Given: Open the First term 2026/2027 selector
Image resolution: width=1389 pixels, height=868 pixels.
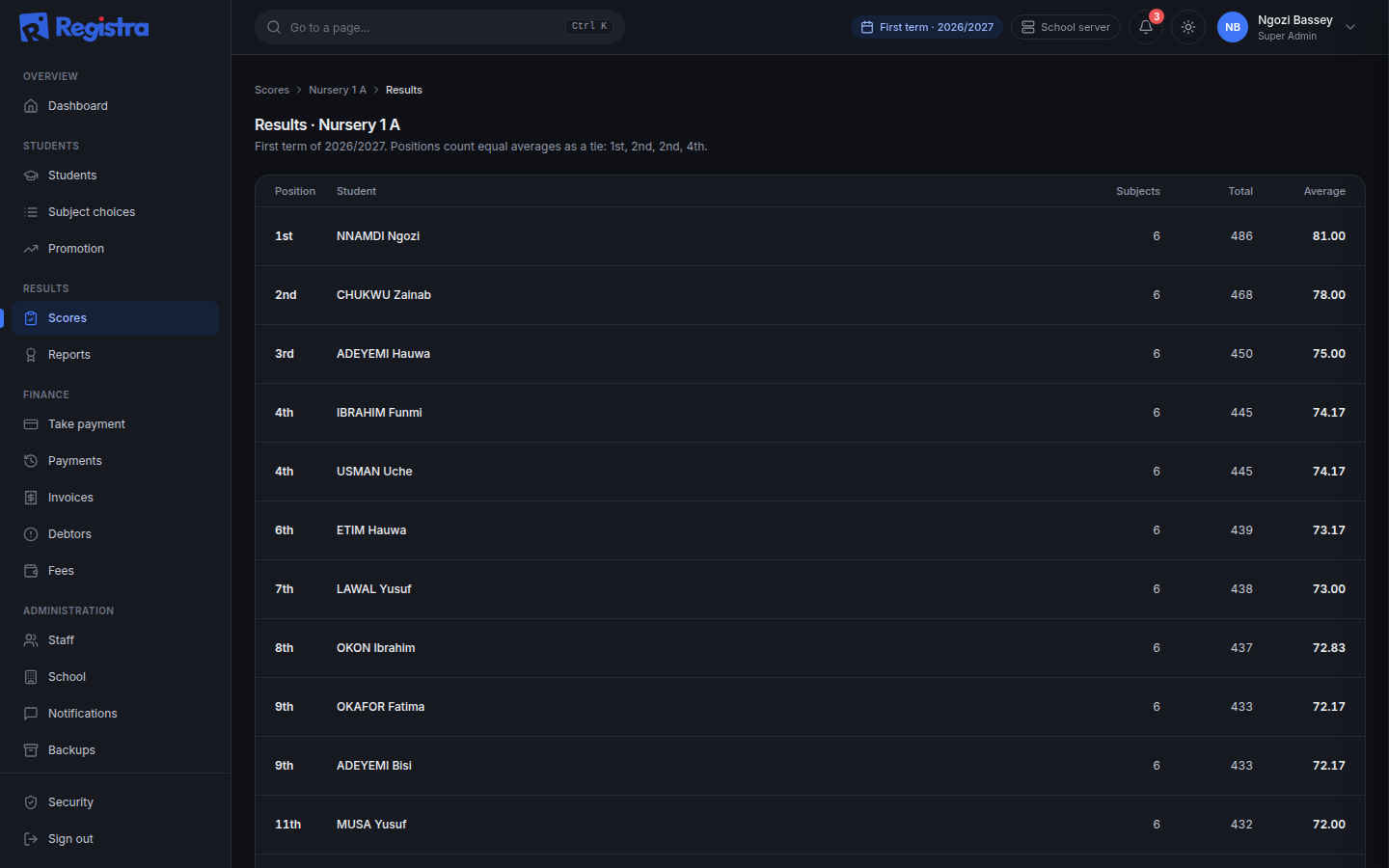Looking at the screenshot, I should pyautogui.click(x=927, y=27).
